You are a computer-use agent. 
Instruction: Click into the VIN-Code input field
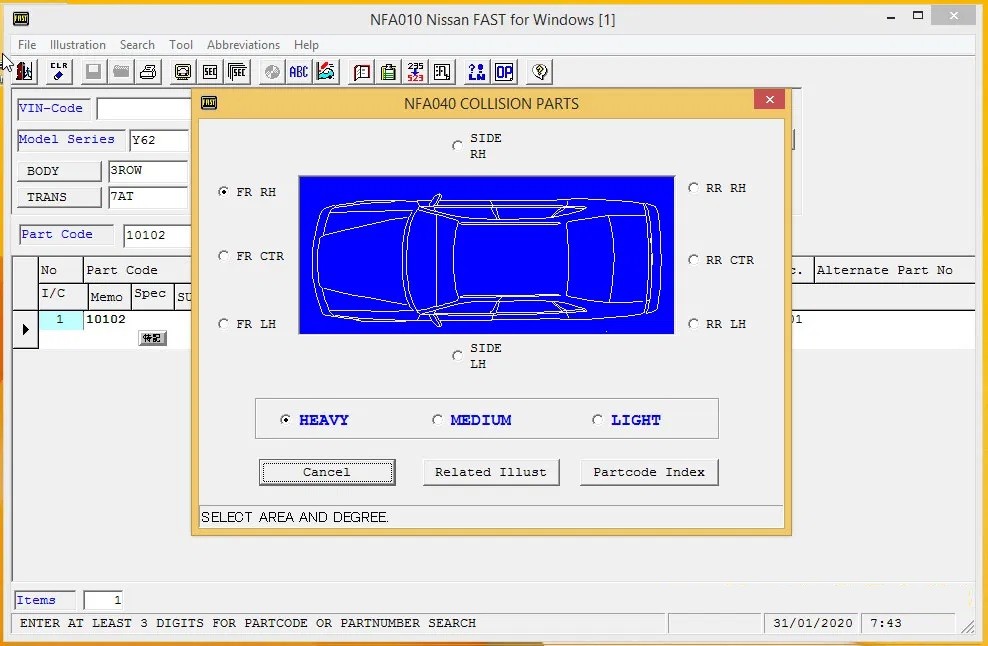pos(143,109)
